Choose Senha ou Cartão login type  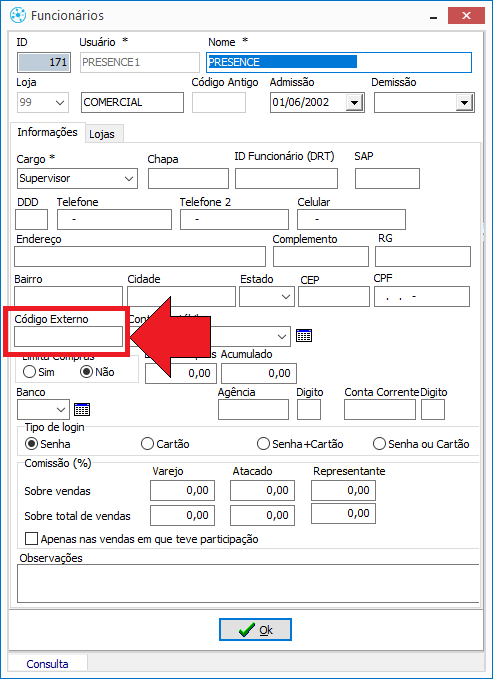click(379, 444)
